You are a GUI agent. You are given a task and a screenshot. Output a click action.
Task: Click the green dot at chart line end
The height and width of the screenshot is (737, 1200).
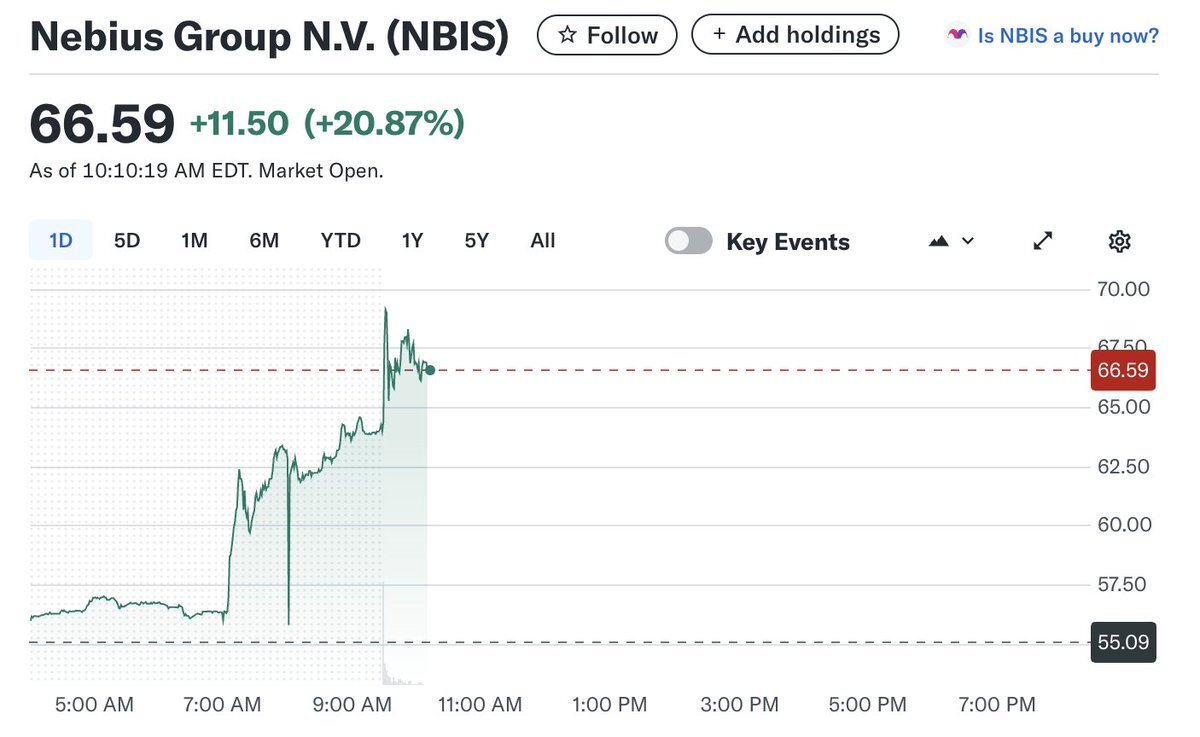click(x=430, y=370)
